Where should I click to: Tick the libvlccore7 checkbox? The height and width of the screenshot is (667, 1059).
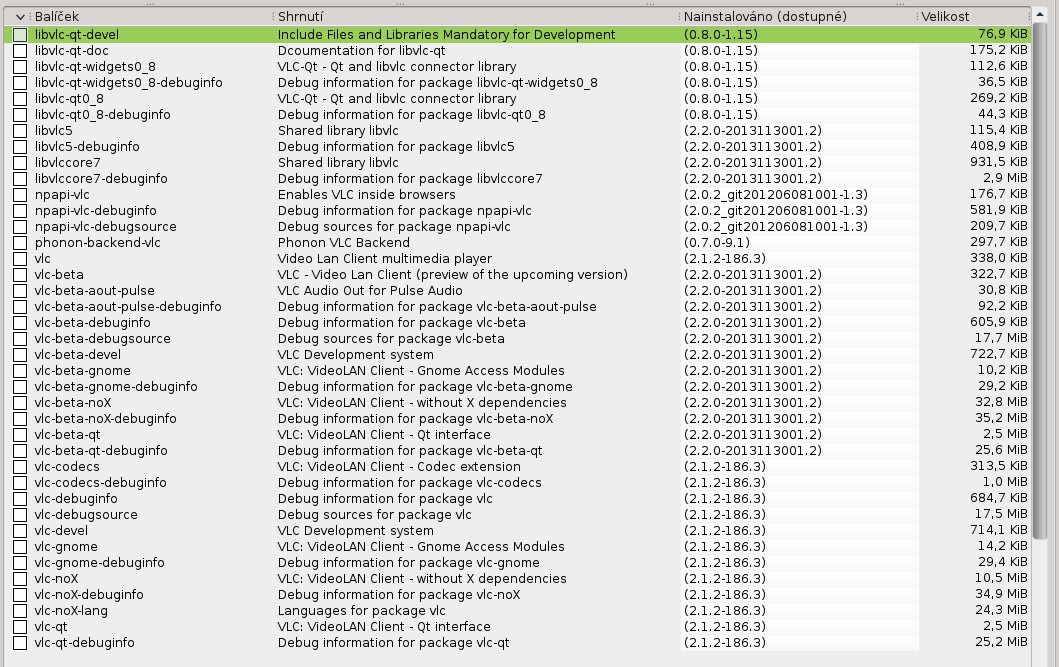pos(20,163)
